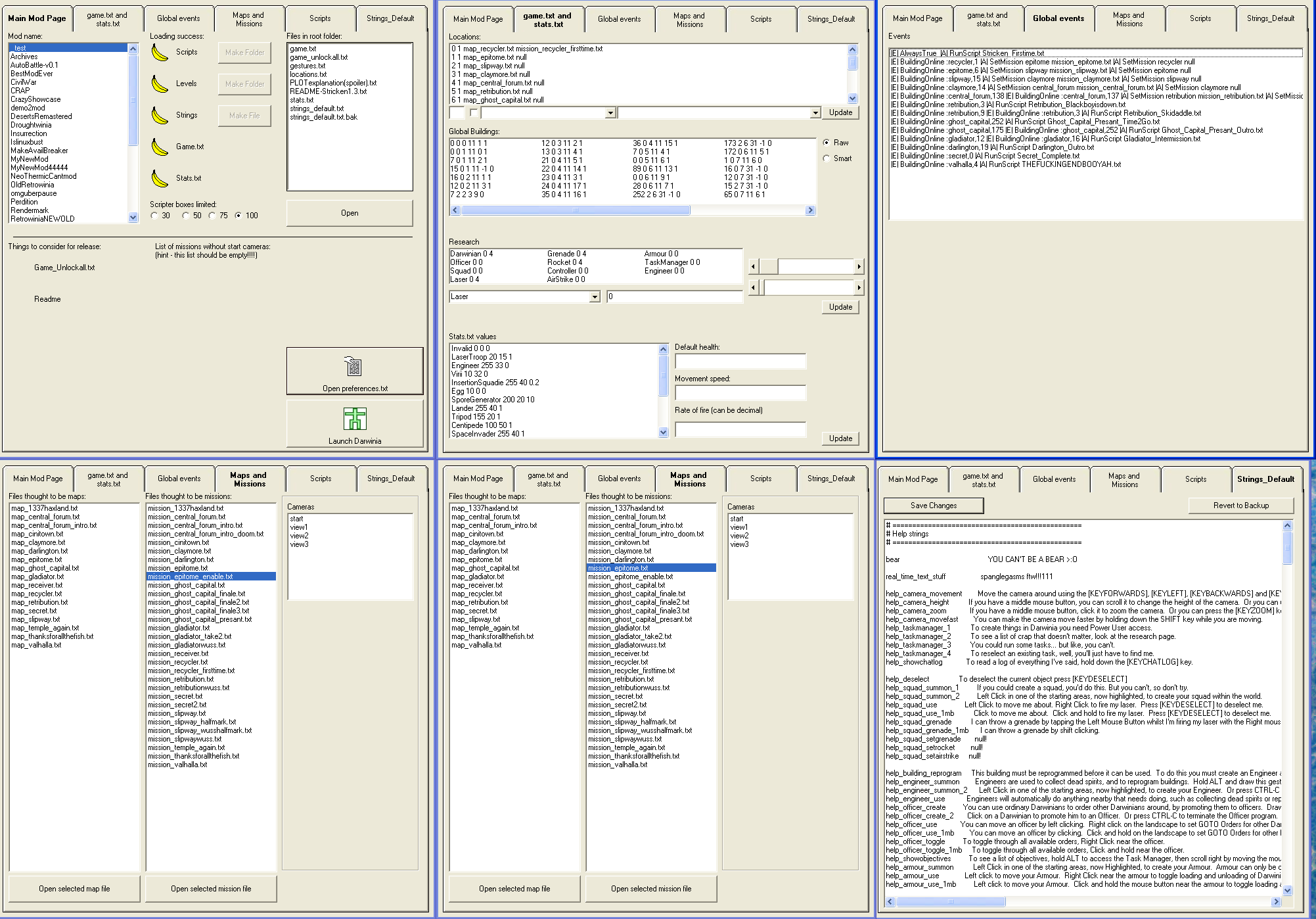Open the Laser research dropdown
The width and height of the screenshot is (1316, 919).
[x=595, y=297]
